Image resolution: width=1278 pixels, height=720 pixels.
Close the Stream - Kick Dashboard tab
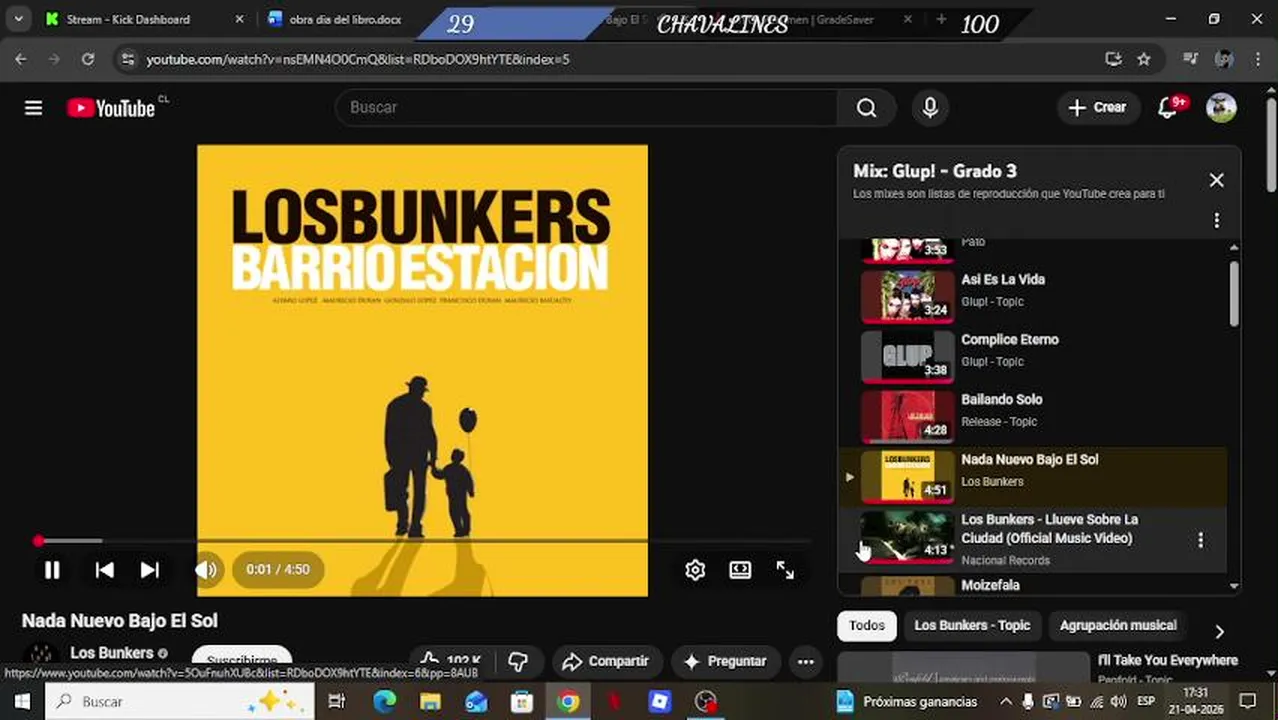pos(239,19)
